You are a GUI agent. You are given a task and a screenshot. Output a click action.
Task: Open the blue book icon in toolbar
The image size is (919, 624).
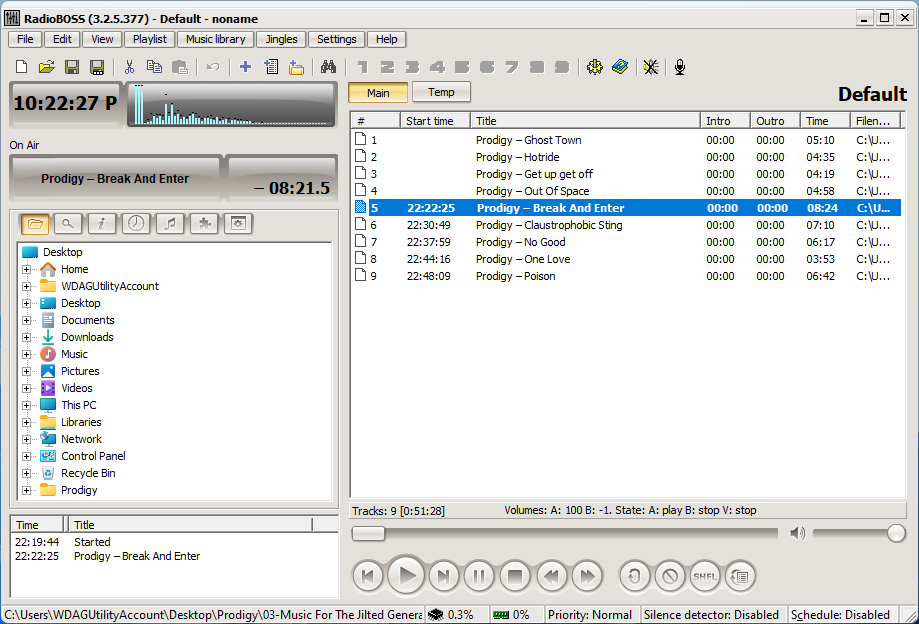(620, 67)
